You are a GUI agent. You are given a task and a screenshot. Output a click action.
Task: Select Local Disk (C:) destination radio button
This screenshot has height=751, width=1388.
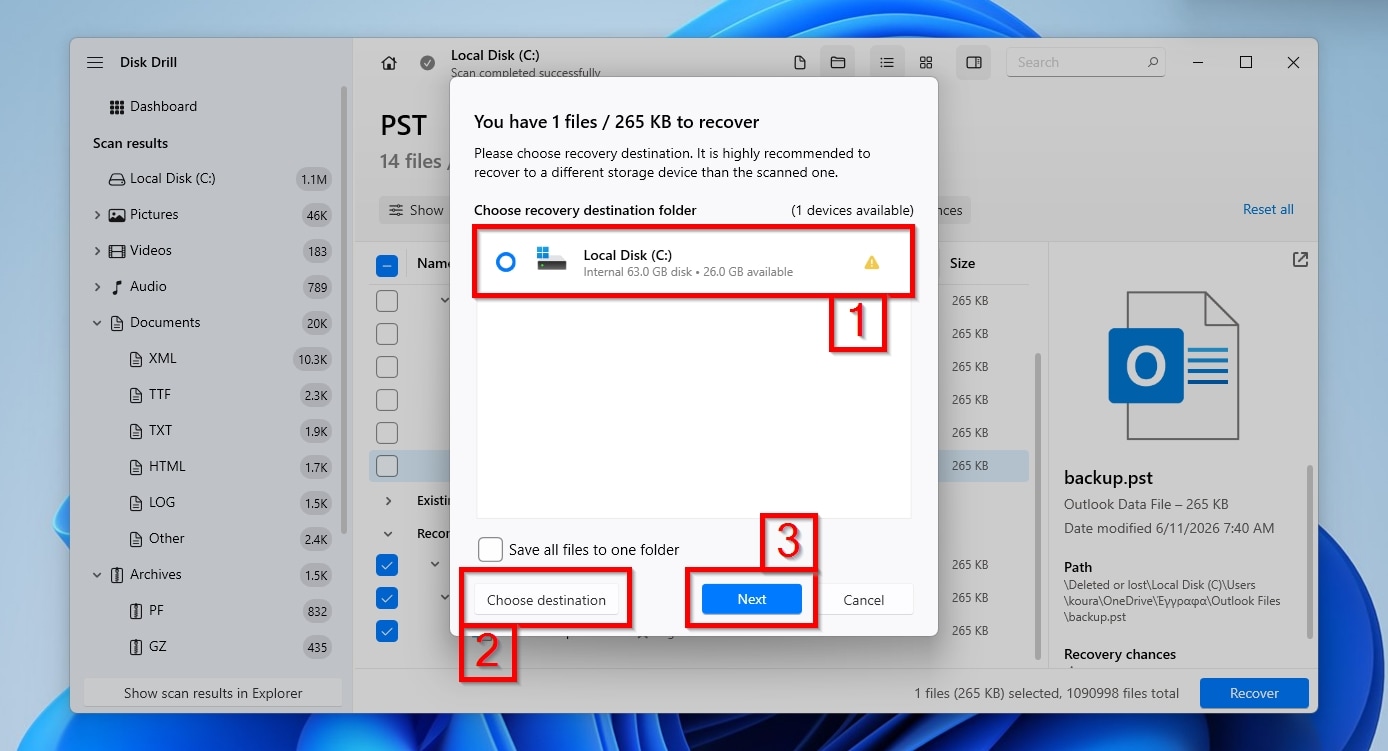pos(506,262)
